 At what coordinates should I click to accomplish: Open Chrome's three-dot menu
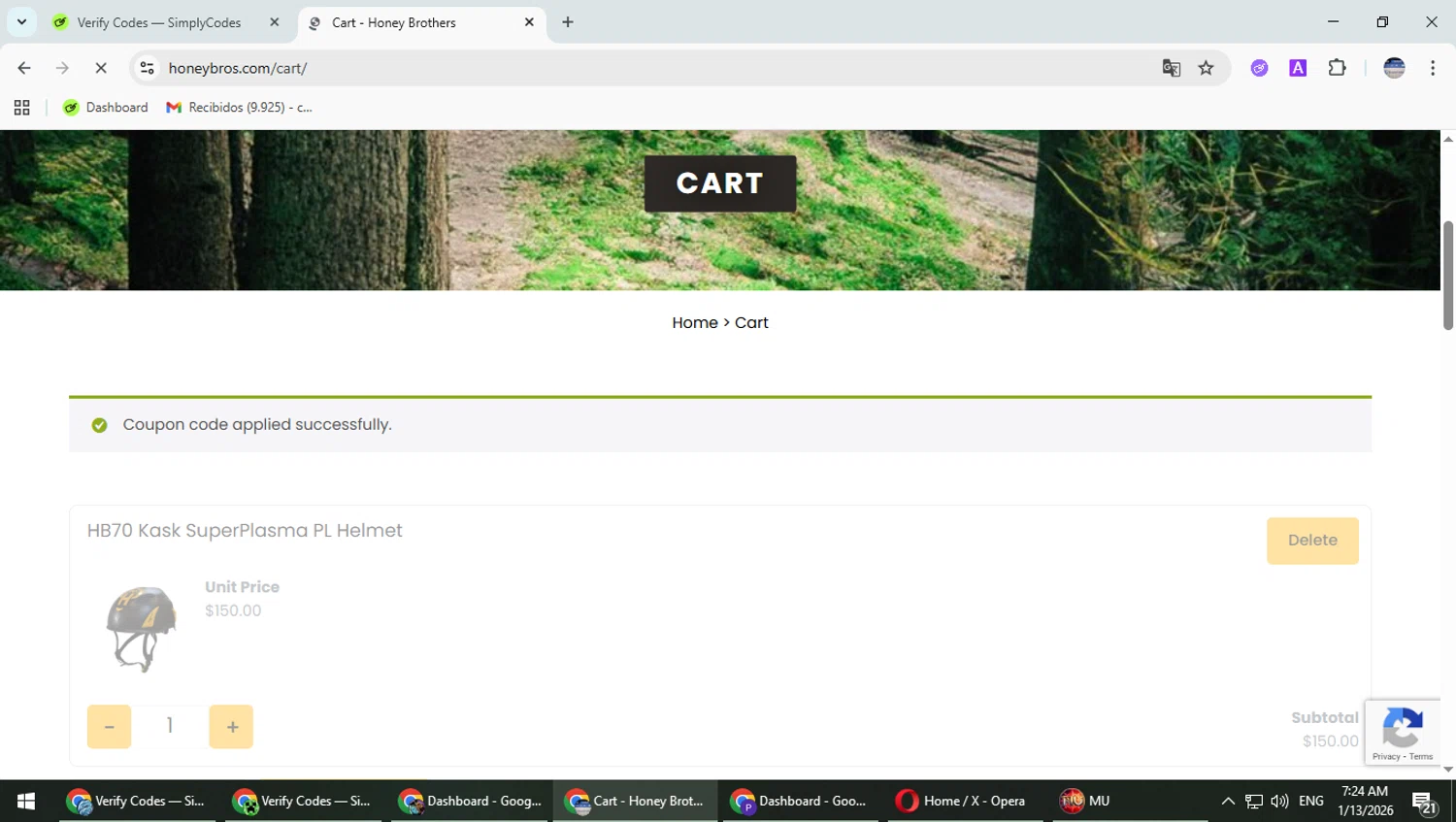[x=1433, y=68]
